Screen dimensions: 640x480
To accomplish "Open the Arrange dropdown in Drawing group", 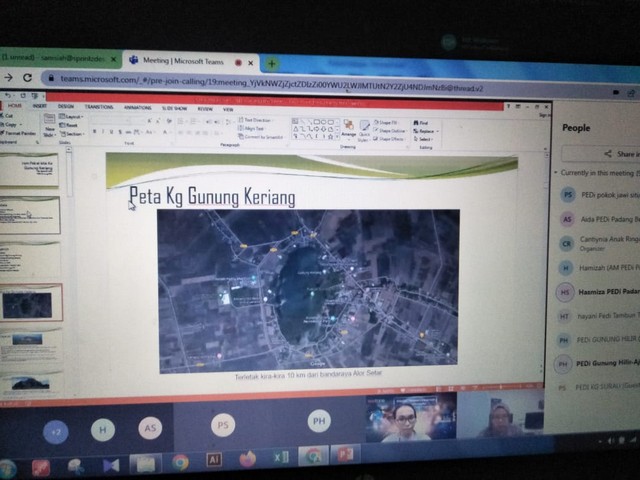I will (348, 128).
